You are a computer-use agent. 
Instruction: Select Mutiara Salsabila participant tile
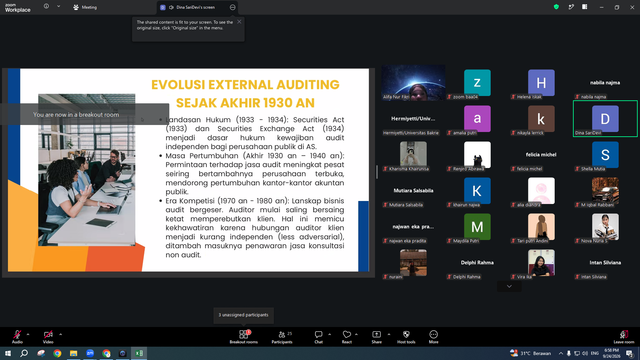point(413,191)
